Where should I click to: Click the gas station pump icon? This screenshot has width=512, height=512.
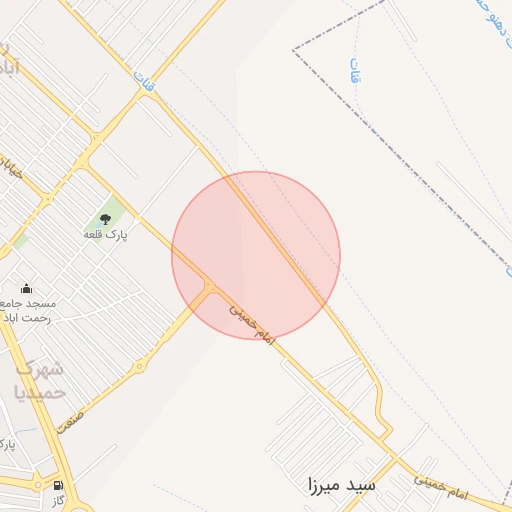[x=58, y=485]
